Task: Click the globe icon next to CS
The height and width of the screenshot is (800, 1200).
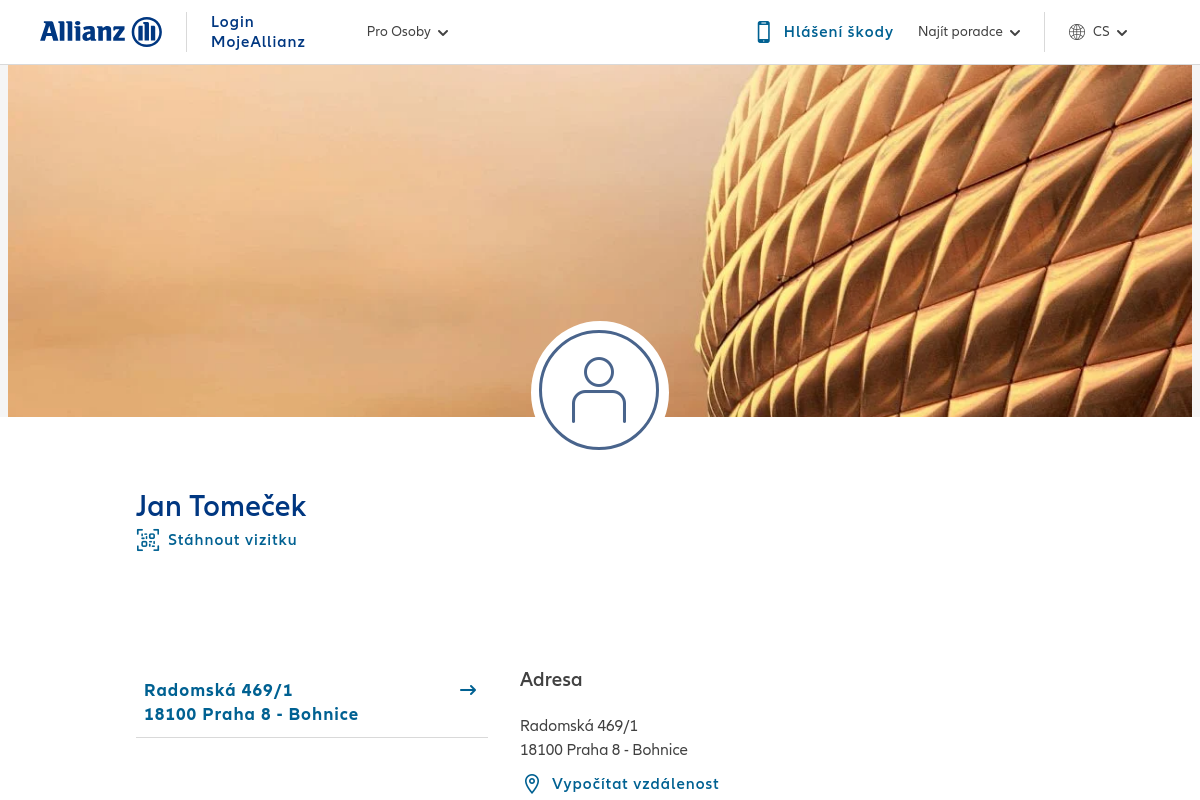Action: pyautogui.click(x=1075, y=31)
